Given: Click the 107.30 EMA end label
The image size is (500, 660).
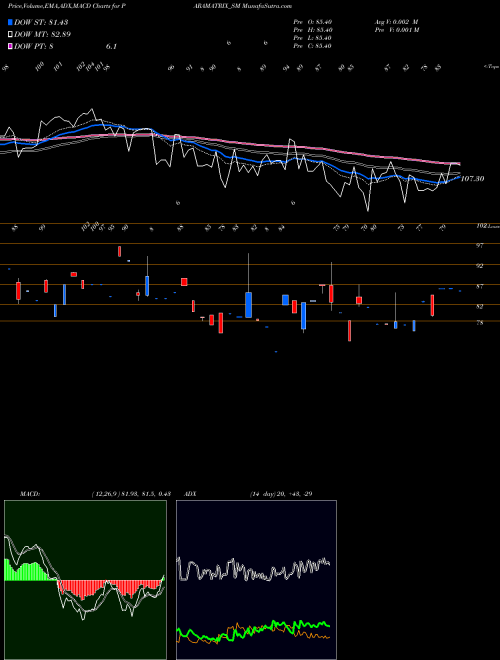Looking at the screenshot, I should (473, 179).
